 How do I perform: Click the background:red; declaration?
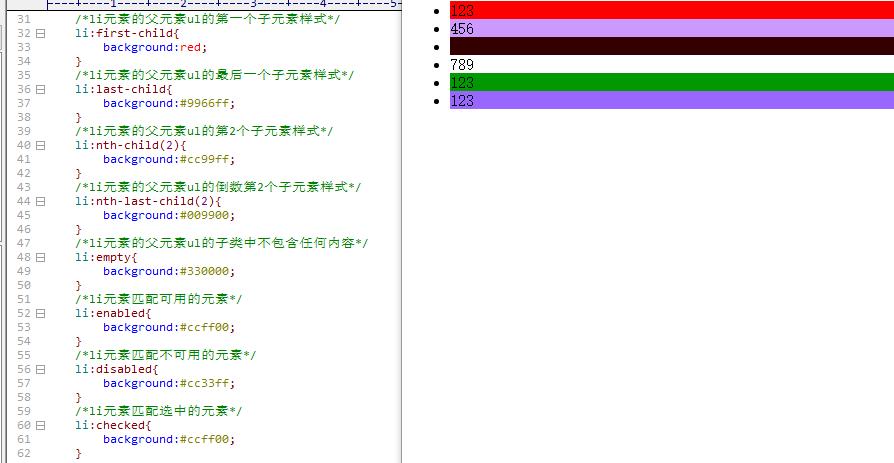tap(155, 47)
